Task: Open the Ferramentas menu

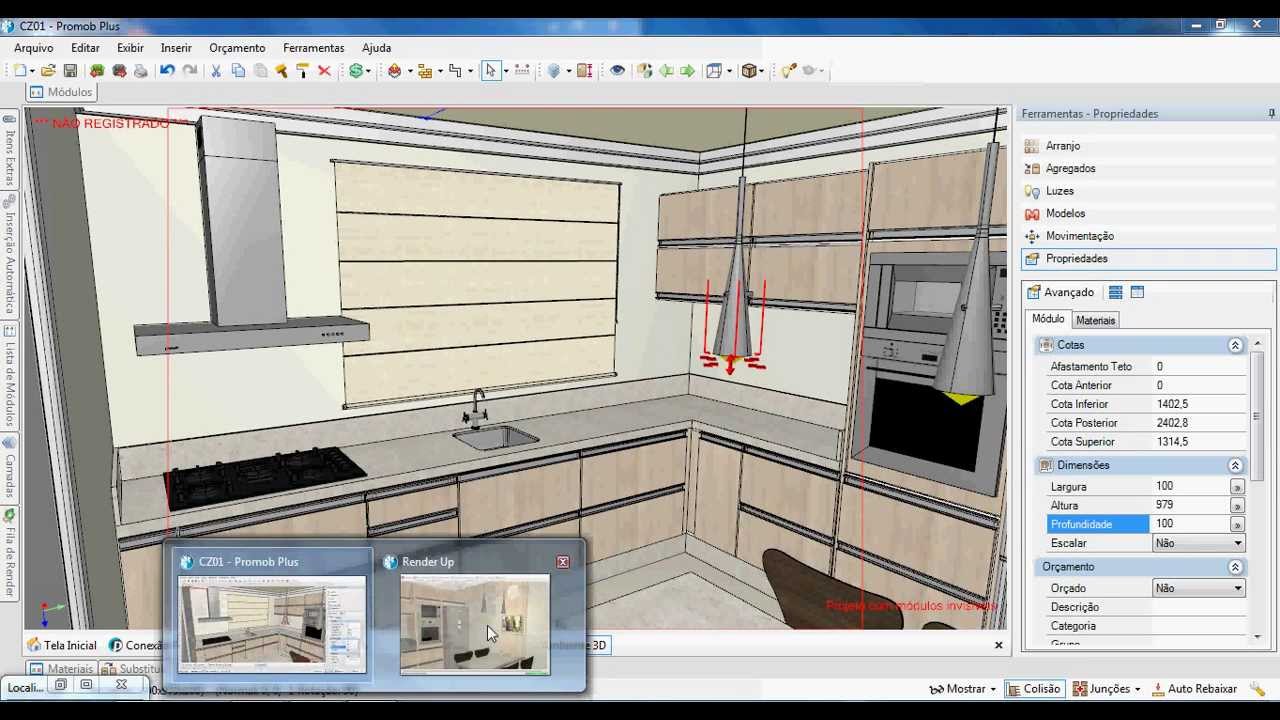Action: 313,48
